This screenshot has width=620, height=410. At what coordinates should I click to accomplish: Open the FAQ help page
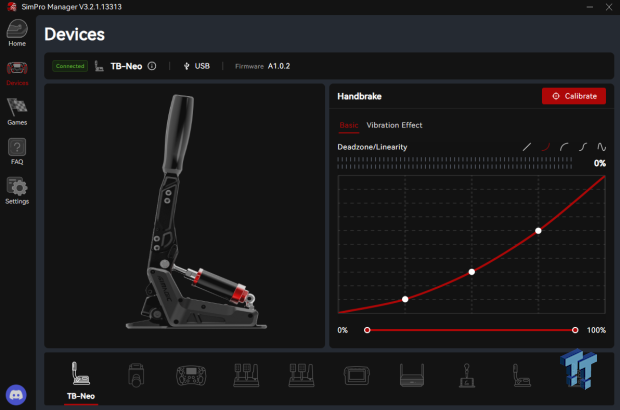(17, 151)
